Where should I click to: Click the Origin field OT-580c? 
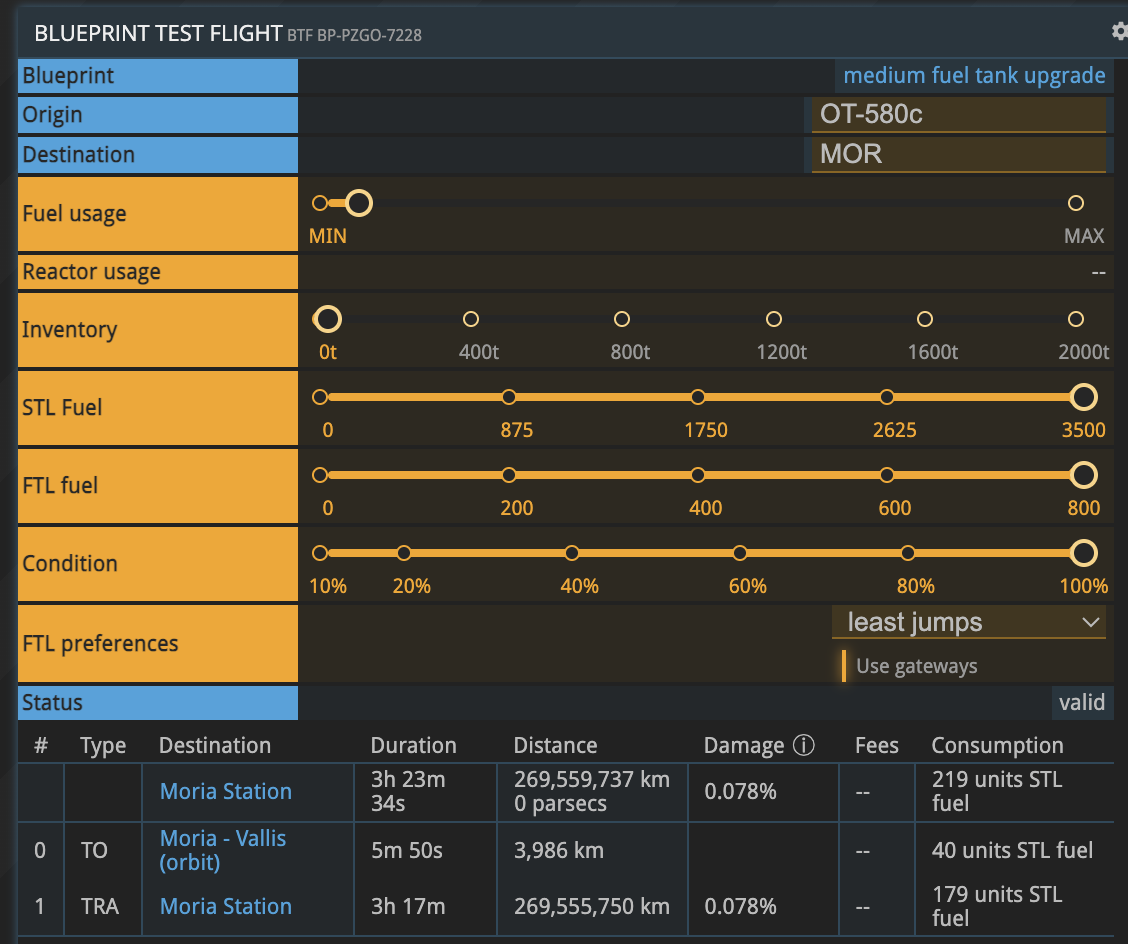pyautogui.click(x=958, y=115)
